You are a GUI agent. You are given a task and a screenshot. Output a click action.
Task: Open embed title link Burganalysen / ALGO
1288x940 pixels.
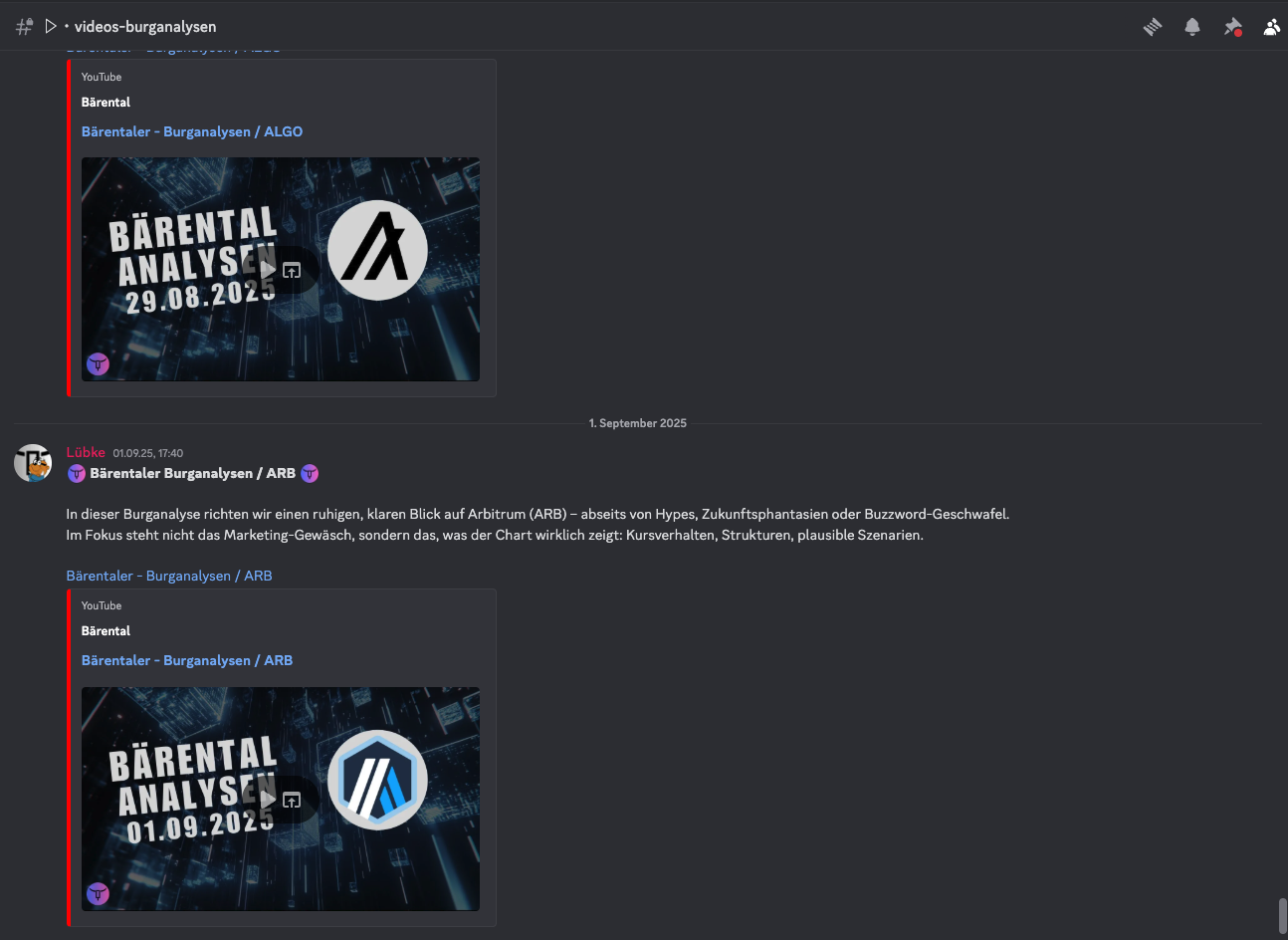192,131
